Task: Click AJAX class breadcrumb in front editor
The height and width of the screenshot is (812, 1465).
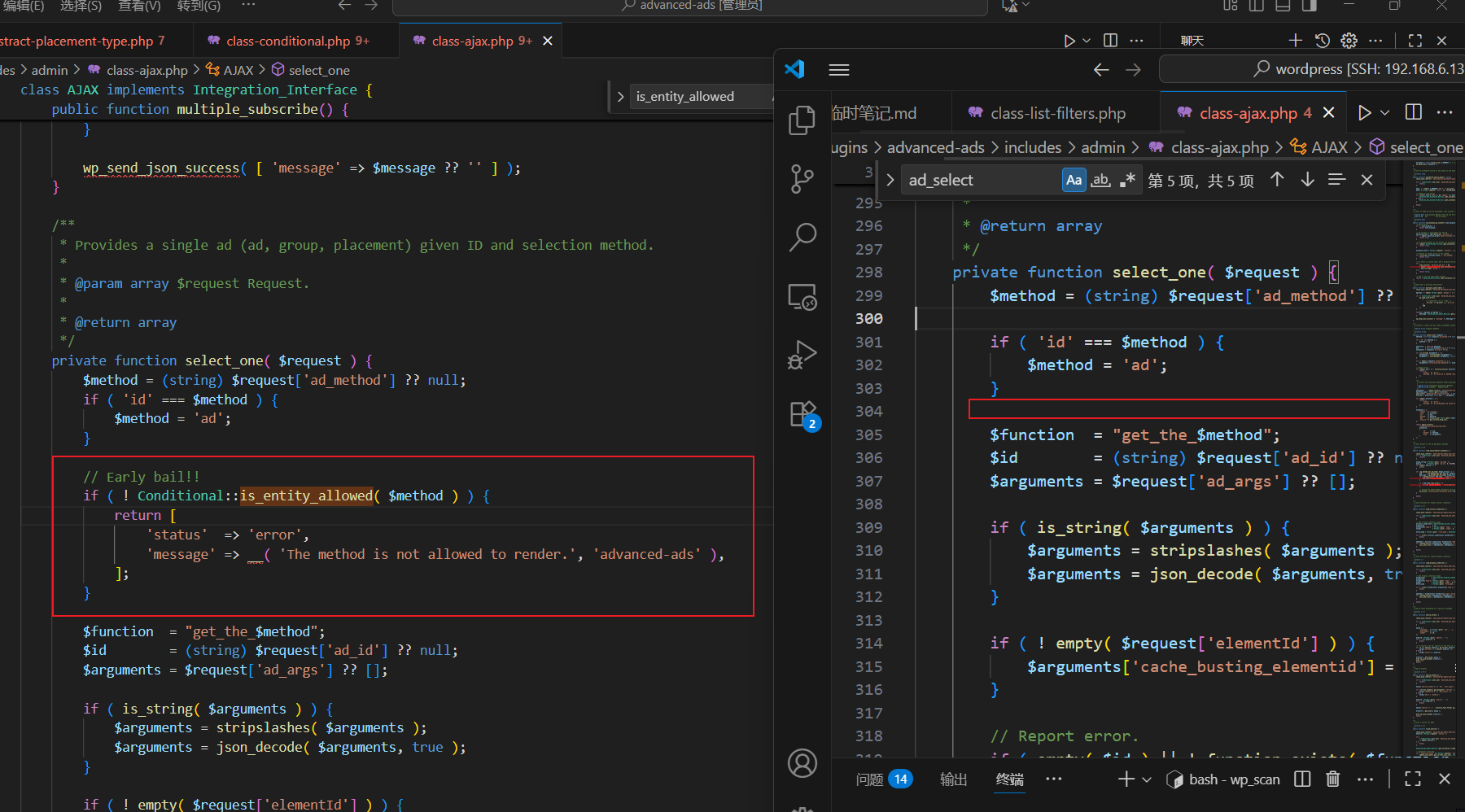Action: [1319, 147]
